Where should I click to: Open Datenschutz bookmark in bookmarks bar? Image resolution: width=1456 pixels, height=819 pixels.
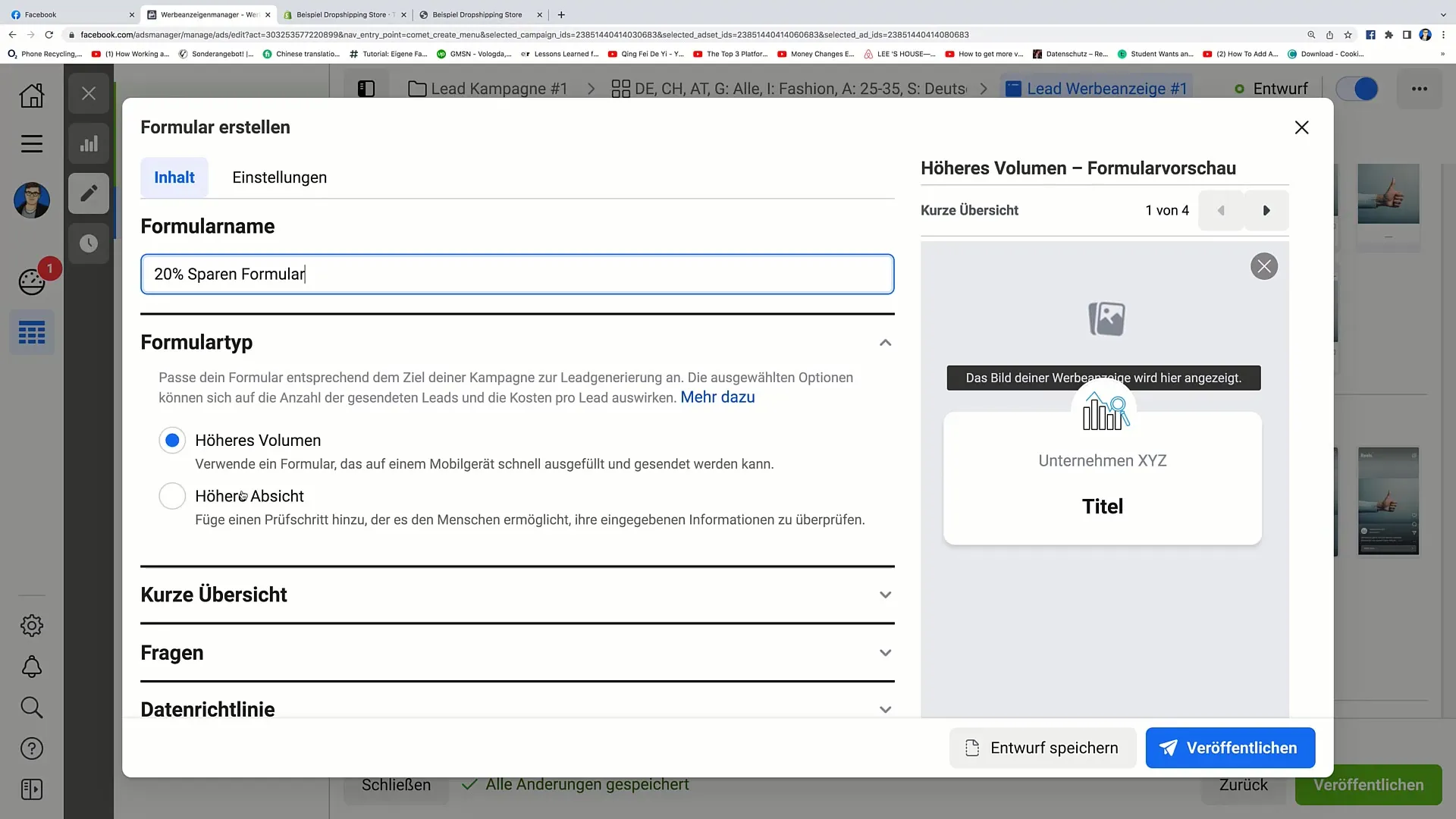tap(1070, 54)
